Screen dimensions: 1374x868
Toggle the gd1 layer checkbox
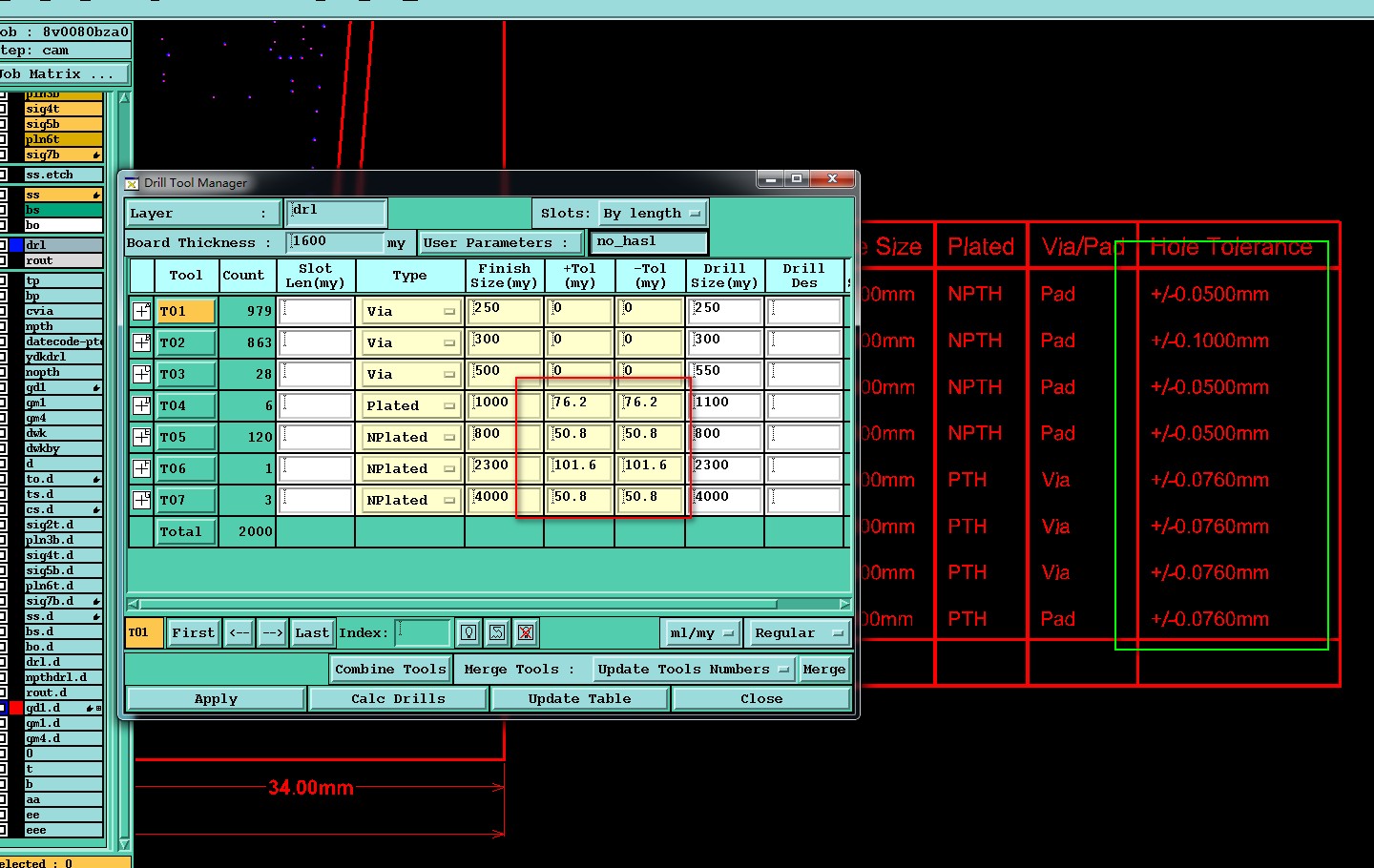(x=3, y=387)
